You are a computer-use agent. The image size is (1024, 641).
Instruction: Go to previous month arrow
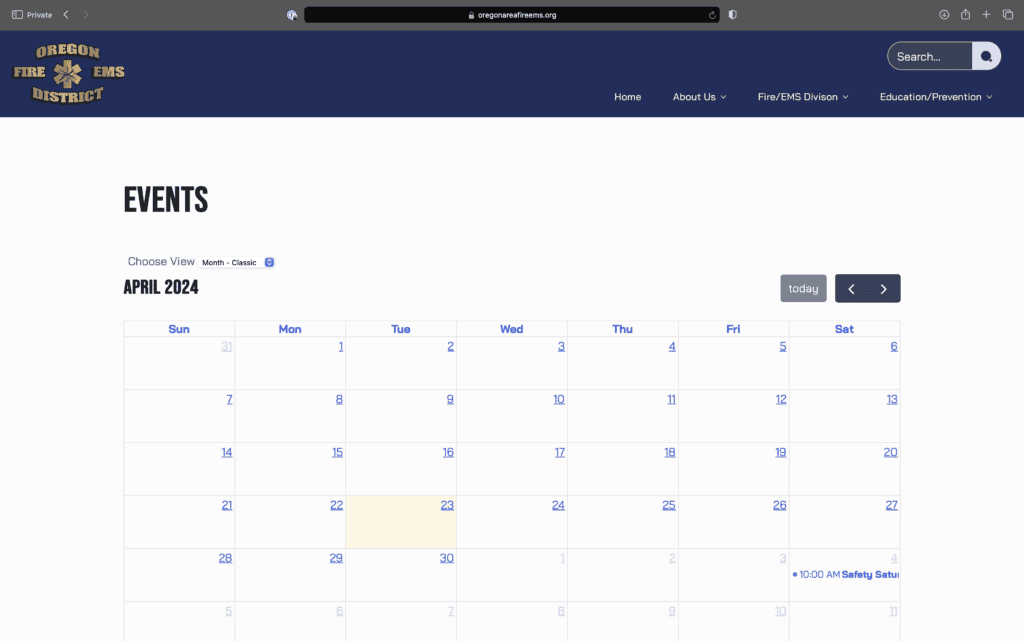point(851,289)
